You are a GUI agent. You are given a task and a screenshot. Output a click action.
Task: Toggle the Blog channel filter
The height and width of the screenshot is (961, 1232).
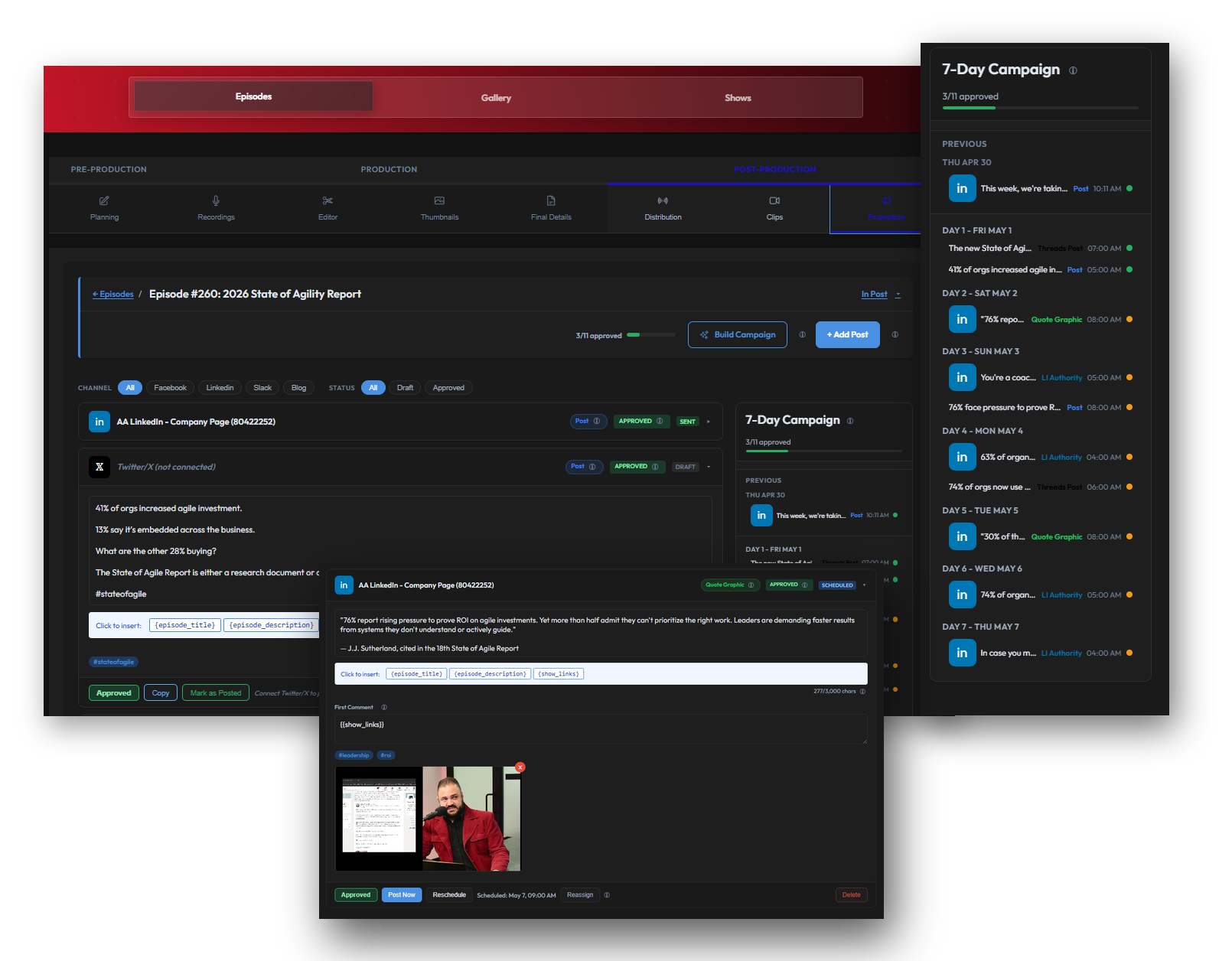pyautogui.click(x=298, y=388)
